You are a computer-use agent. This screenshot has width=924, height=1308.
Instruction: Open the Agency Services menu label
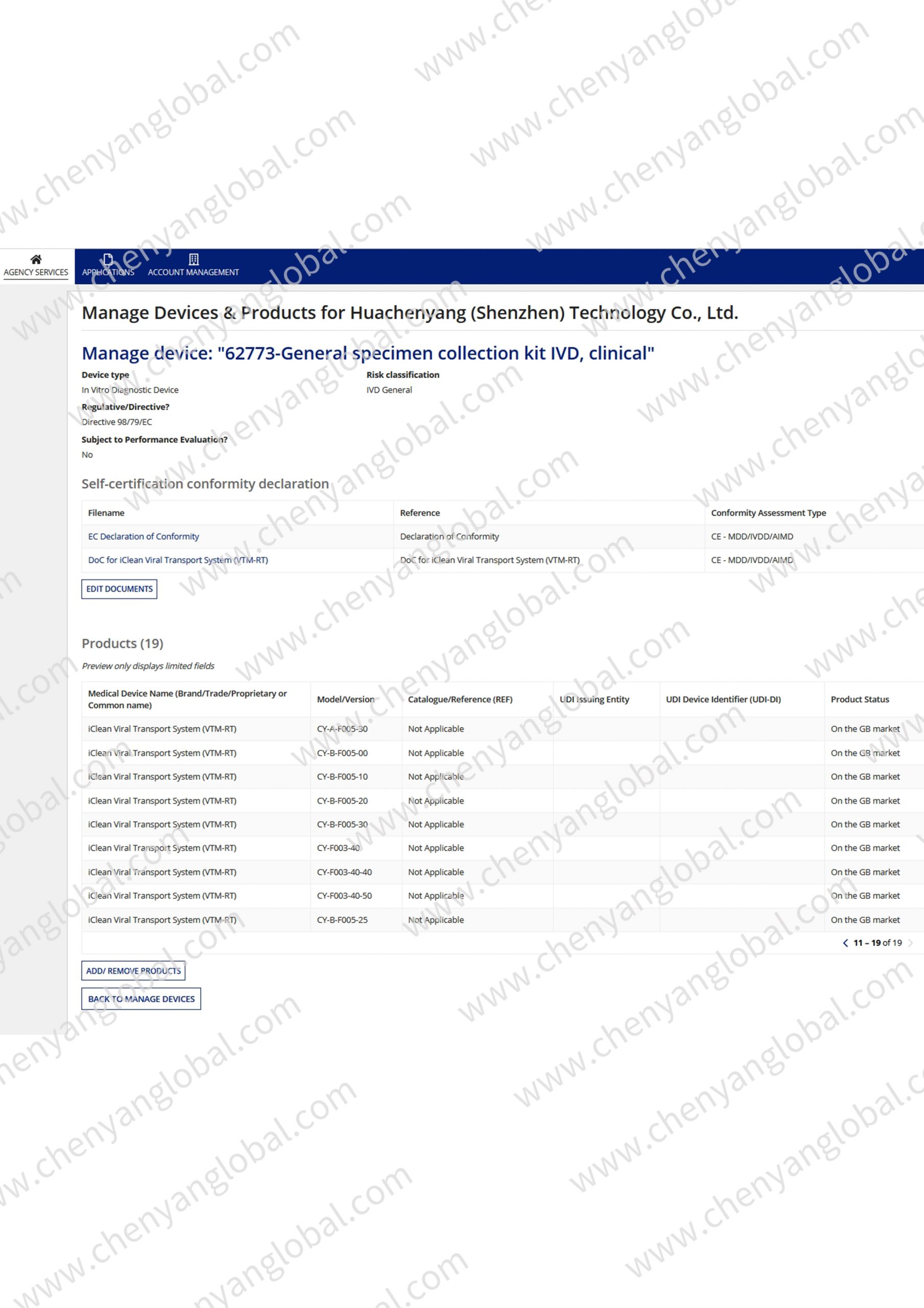click(x=36, y=272)
